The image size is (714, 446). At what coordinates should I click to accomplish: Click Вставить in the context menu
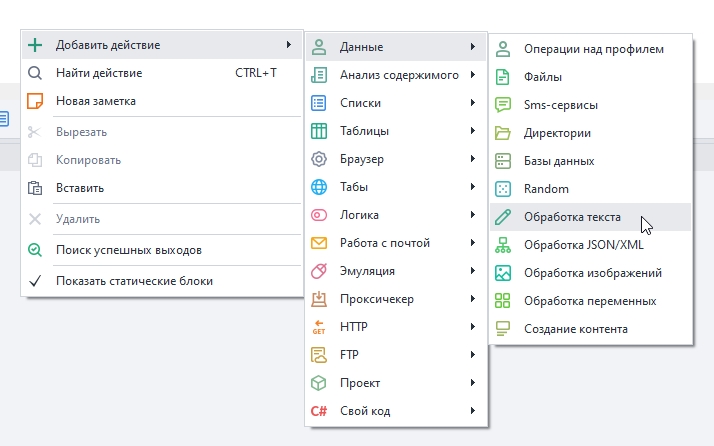[80, 187]
